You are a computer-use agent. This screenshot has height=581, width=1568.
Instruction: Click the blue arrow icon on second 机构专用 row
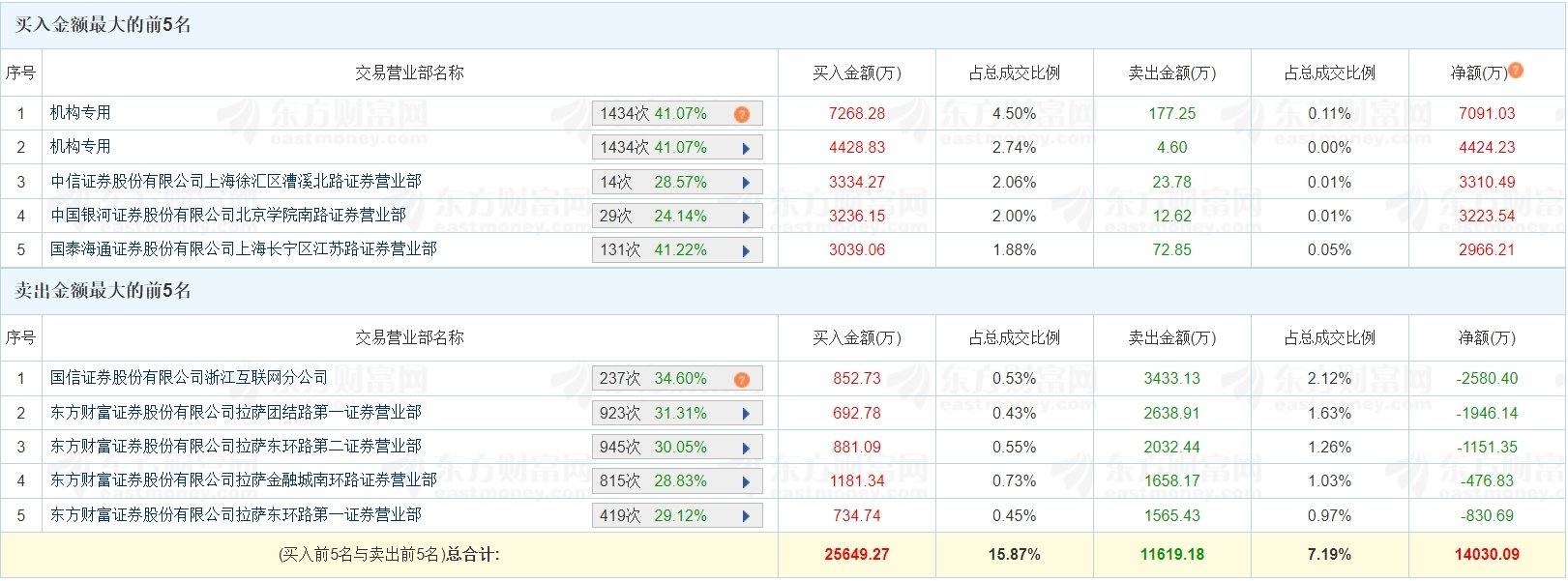click(744, 147)
